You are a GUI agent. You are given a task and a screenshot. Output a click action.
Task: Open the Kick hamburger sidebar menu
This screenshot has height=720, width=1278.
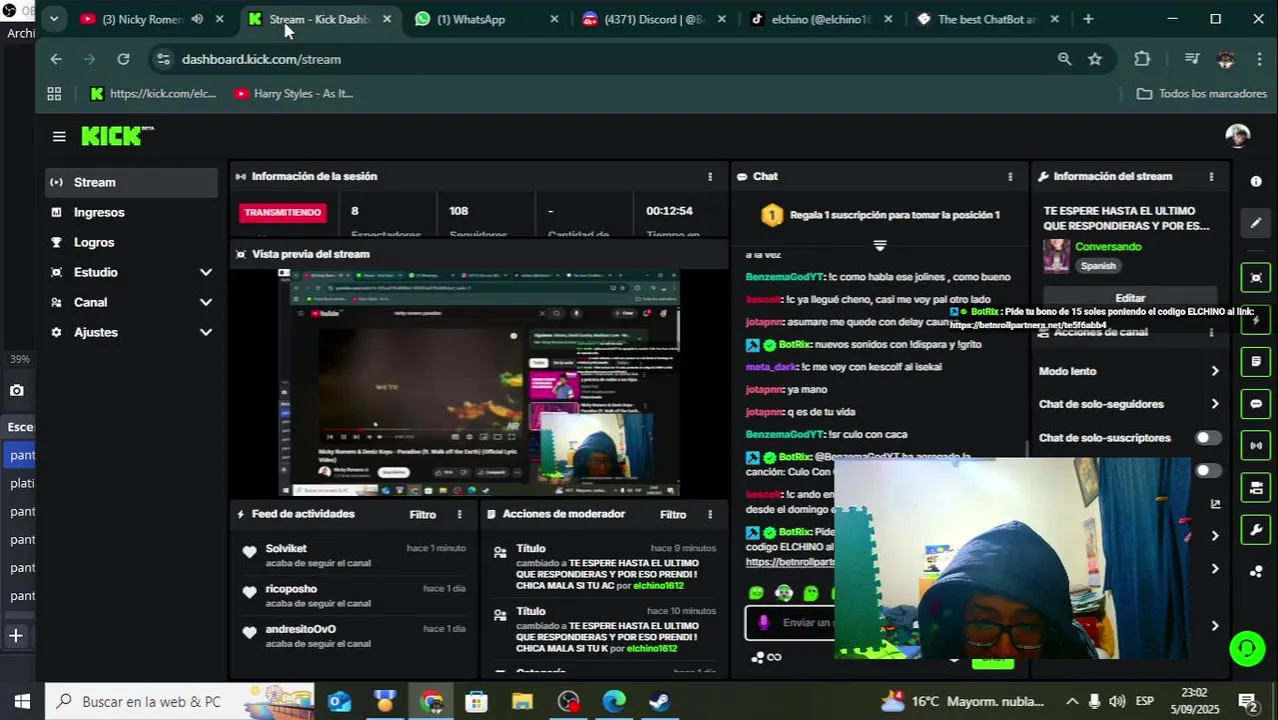(59, 137)
